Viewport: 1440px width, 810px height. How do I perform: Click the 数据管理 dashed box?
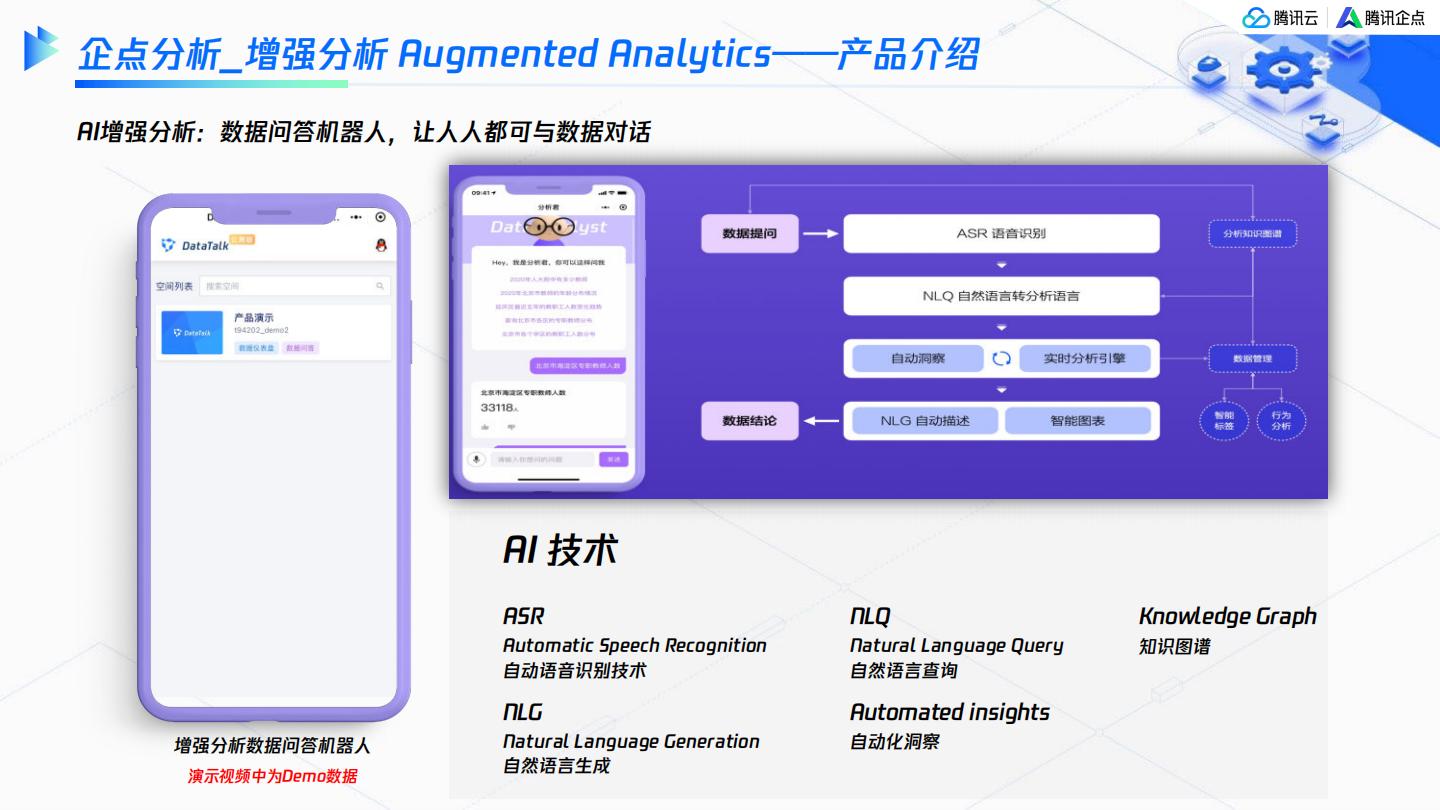coord(1252,358)
